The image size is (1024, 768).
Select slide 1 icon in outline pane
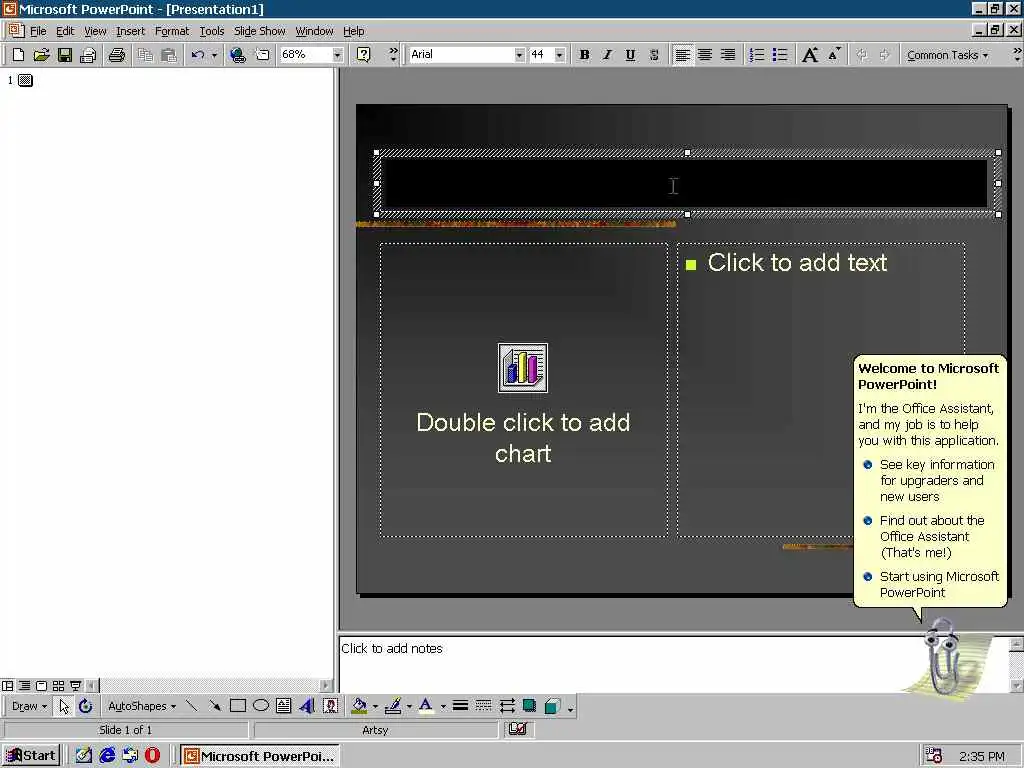[25, 80]
